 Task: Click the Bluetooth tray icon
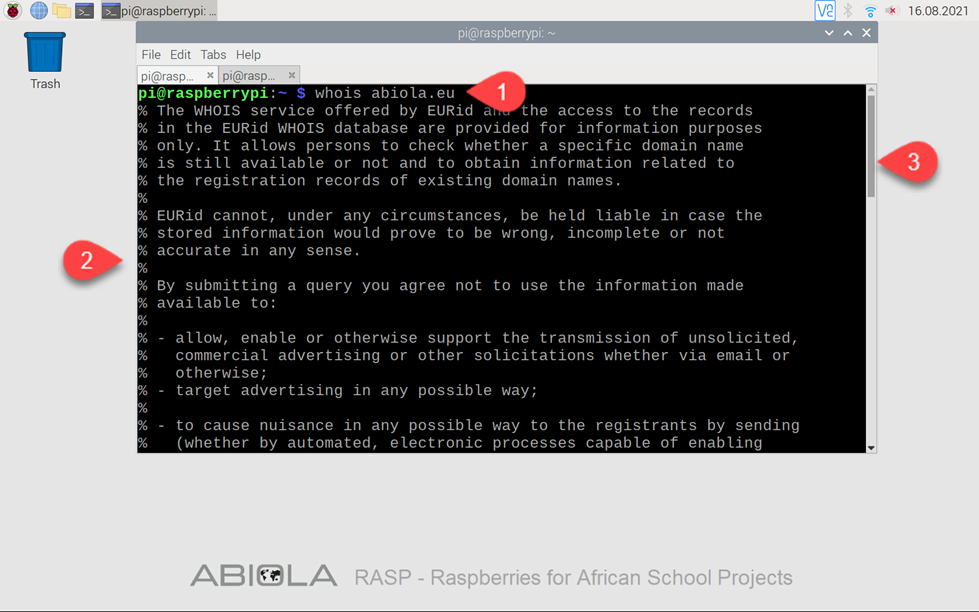click(x=848, y=11)
